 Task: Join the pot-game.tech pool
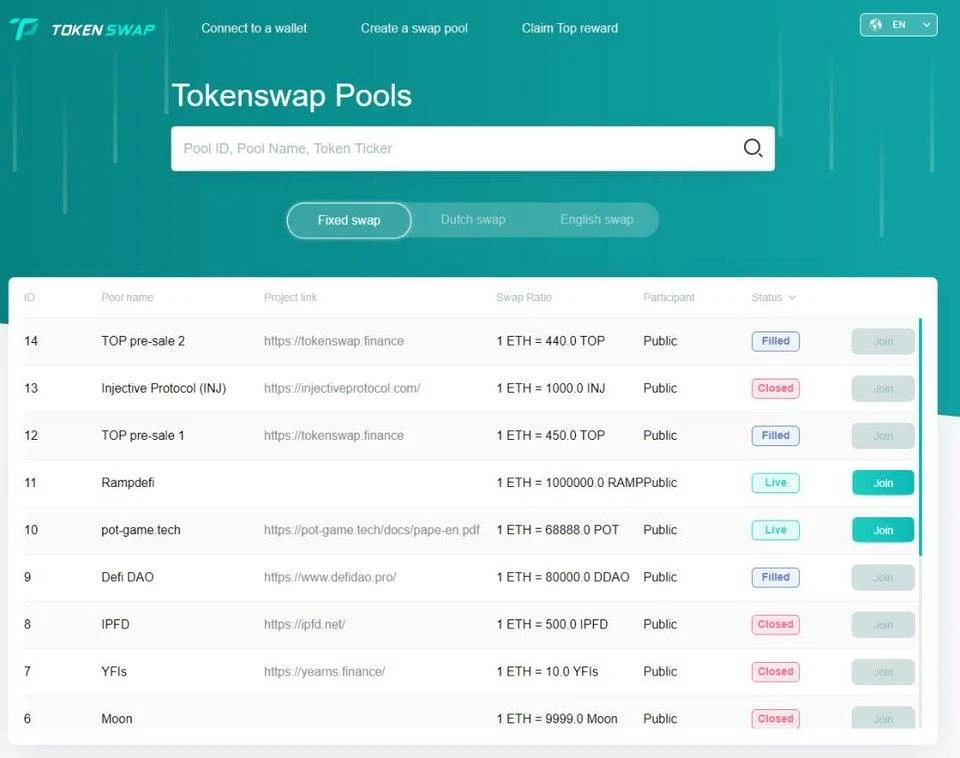883,530
